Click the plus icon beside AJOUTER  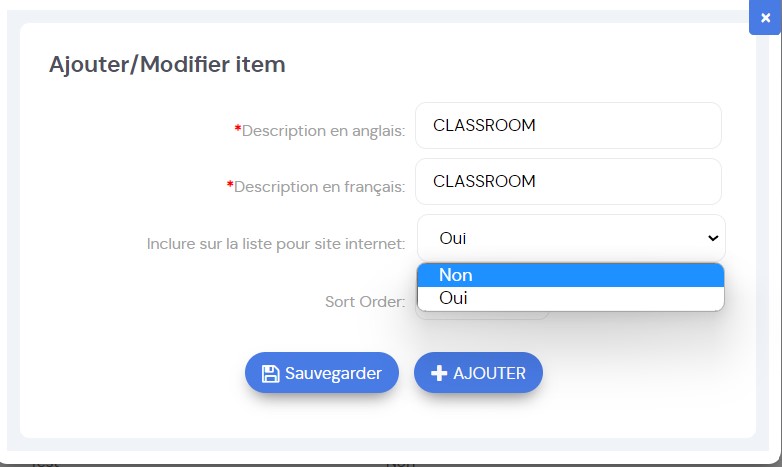(x=439, y=373)
